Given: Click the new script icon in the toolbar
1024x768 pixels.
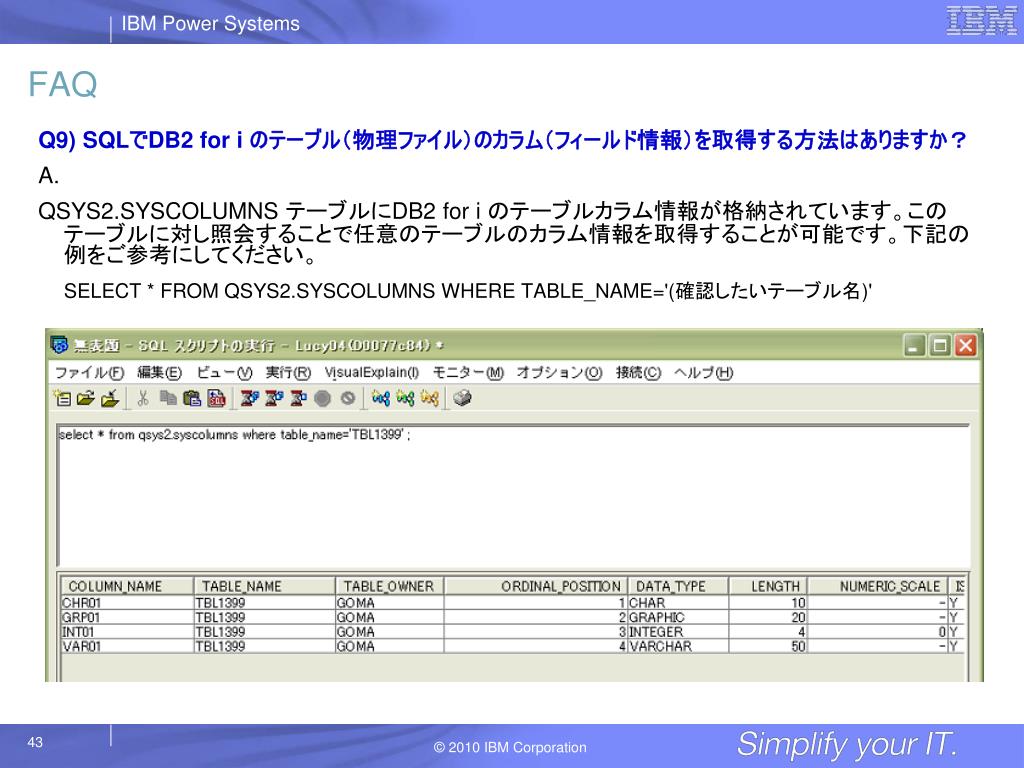Looking at the screenshot, I should (63, 398).
